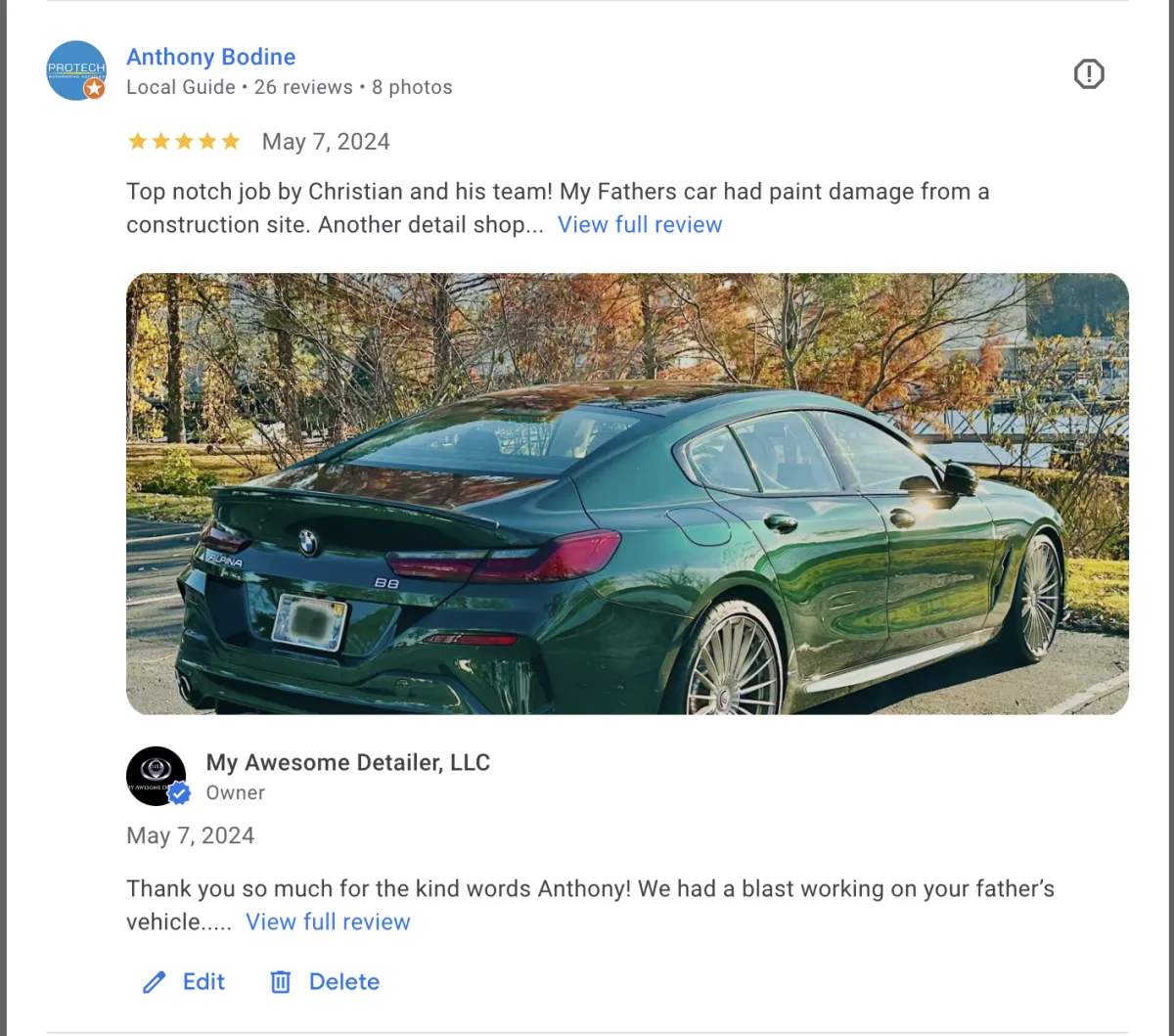This screenshot has height=1036, width=1174.
Task: Click the five-star rating row
Action: 184,142
